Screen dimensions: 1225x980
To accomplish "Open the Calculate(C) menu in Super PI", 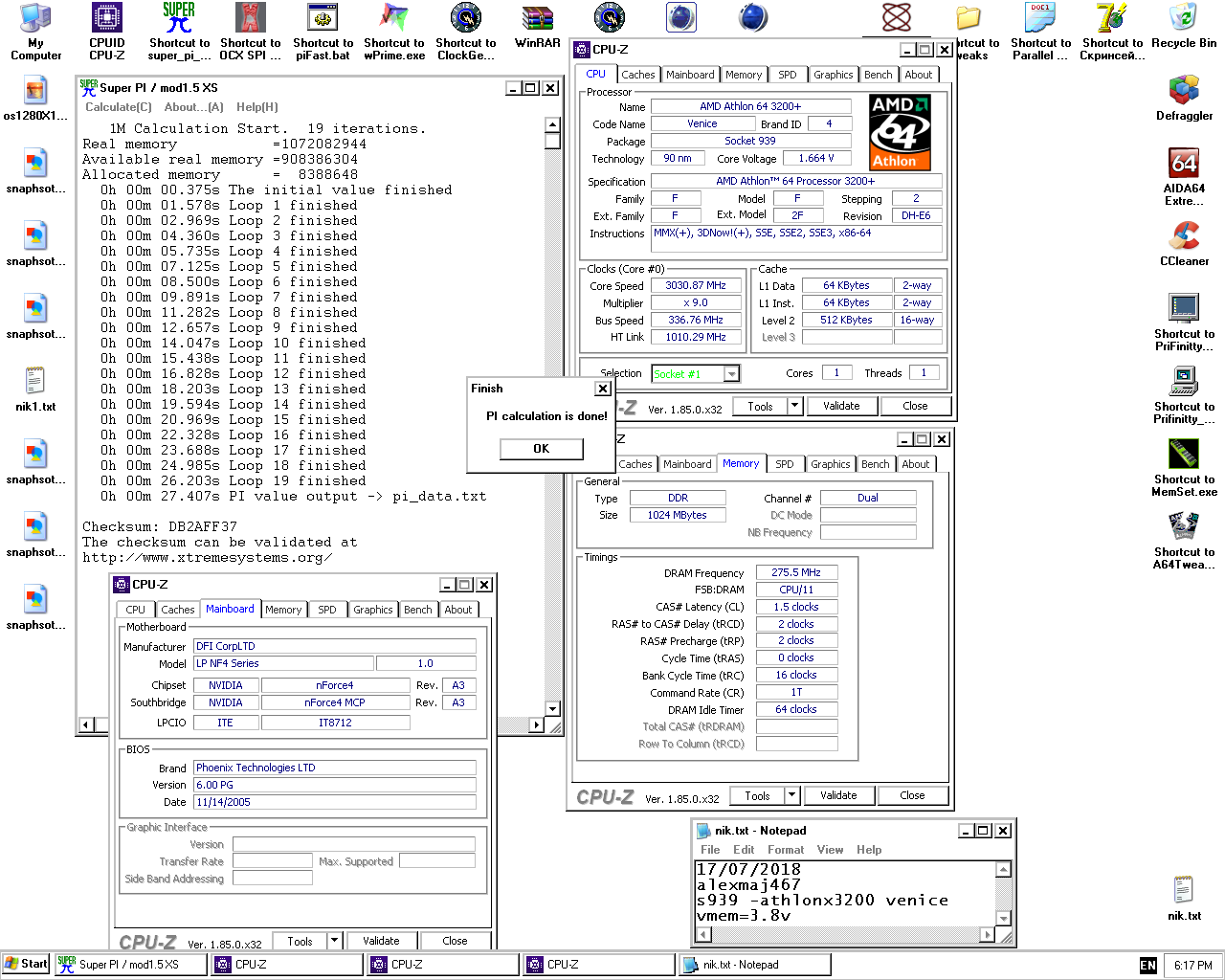I will pyautogui.click(x=119, y=107).
